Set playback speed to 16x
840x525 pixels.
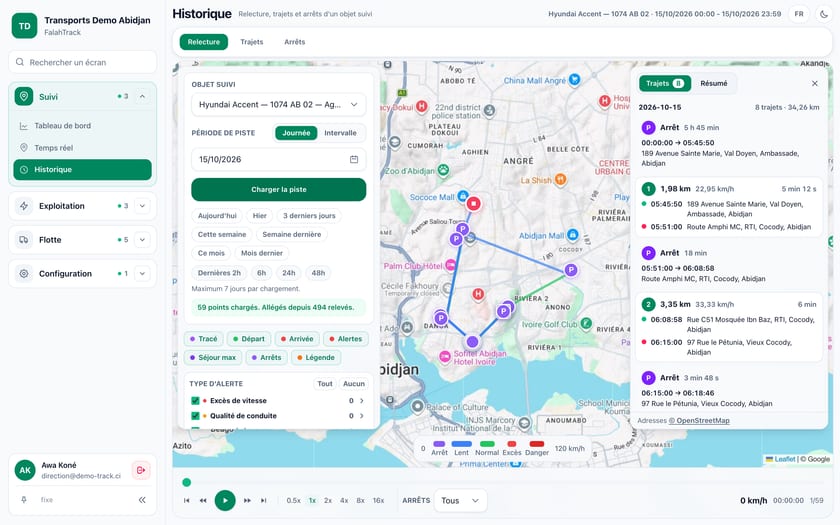pos(378,500)
